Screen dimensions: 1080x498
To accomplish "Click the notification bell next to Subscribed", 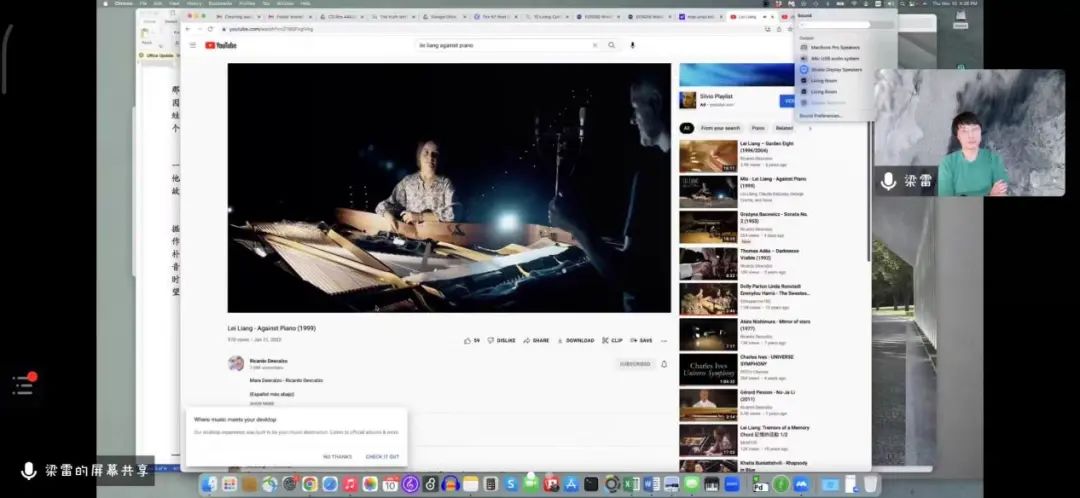I will click(x=664, y=364).
